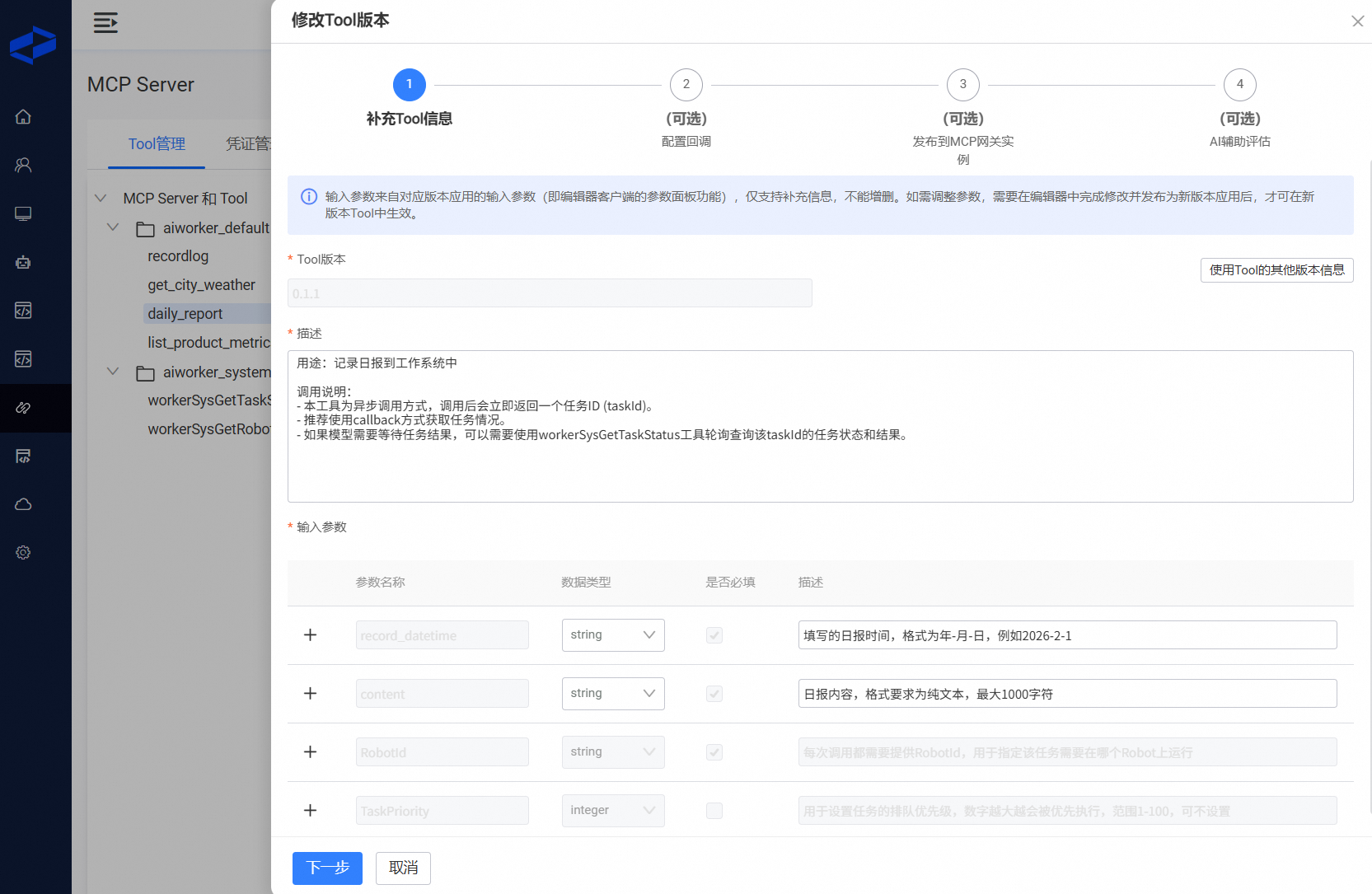Click the info icon in blue notice
This screenshot has width=1372, height=894.
click(x=309, y=197)
